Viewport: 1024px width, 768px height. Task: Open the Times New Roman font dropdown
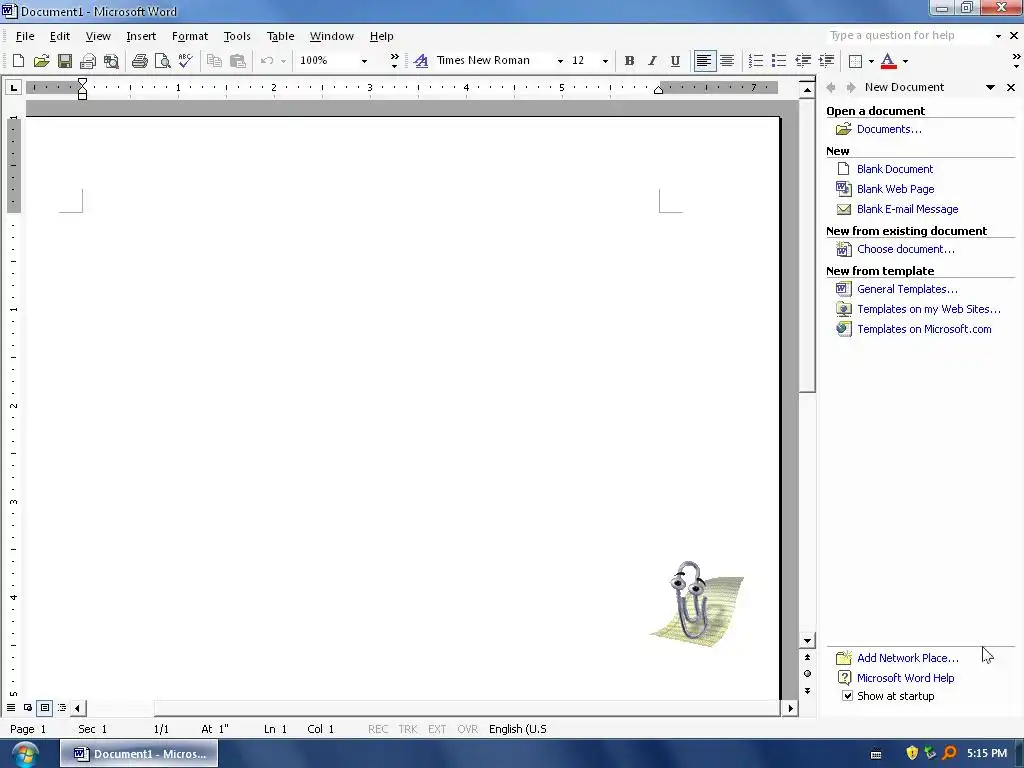[560, 61]
